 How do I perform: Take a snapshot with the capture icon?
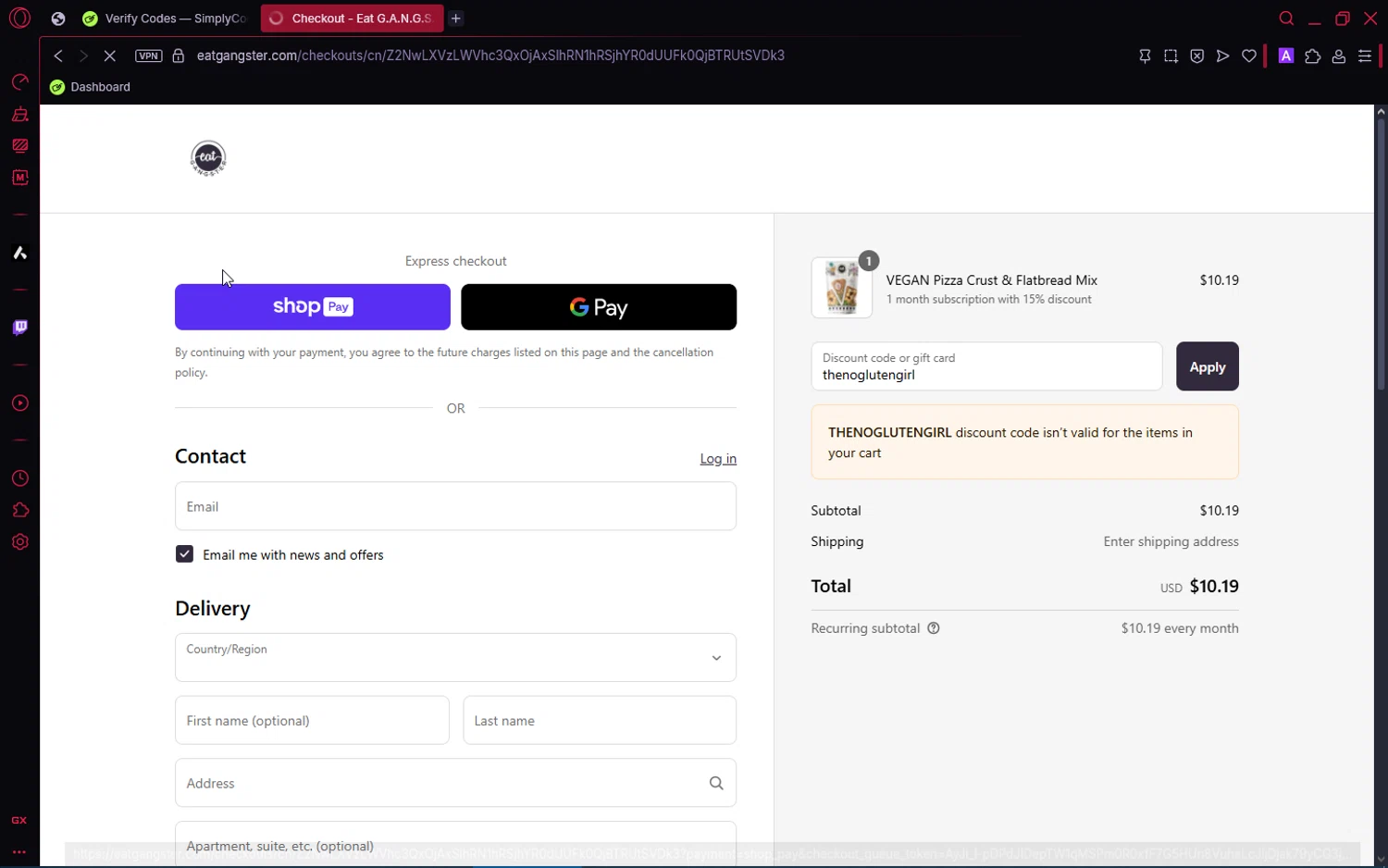point(1171,56)
